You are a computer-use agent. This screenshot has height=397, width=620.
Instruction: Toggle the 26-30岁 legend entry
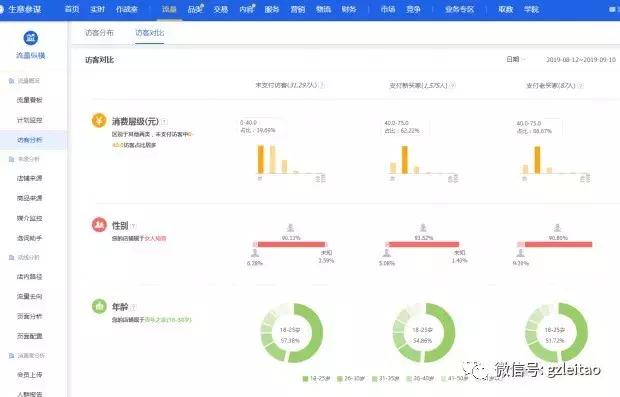[351, 378]
